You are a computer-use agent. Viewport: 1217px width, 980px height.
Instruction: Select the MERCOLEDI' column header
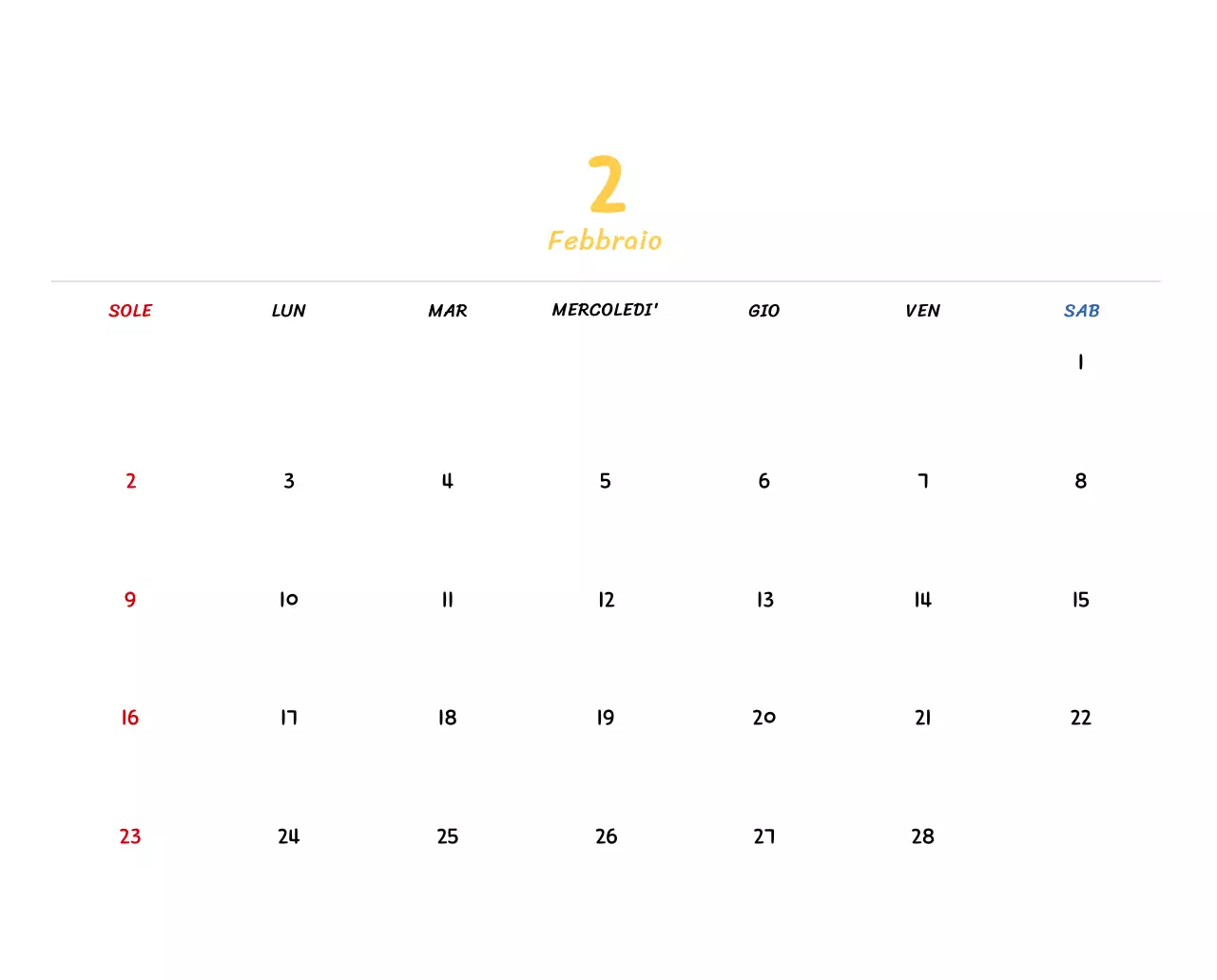coord(606,309)
